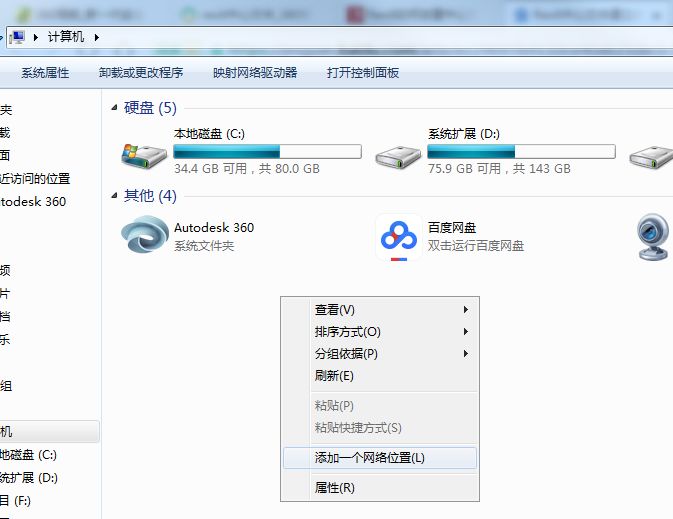Expand the 排序方式(O) submenu arrow
Screen dimensions: 673x519
[x=466, y=332]
